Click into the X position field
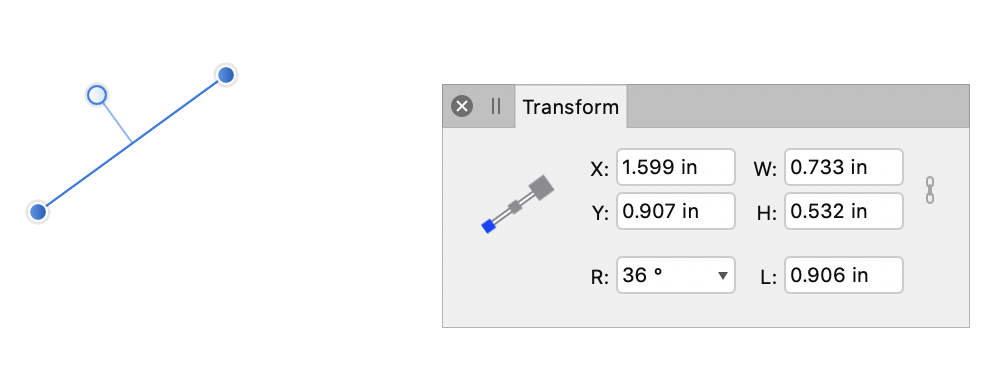 point(676,168)
